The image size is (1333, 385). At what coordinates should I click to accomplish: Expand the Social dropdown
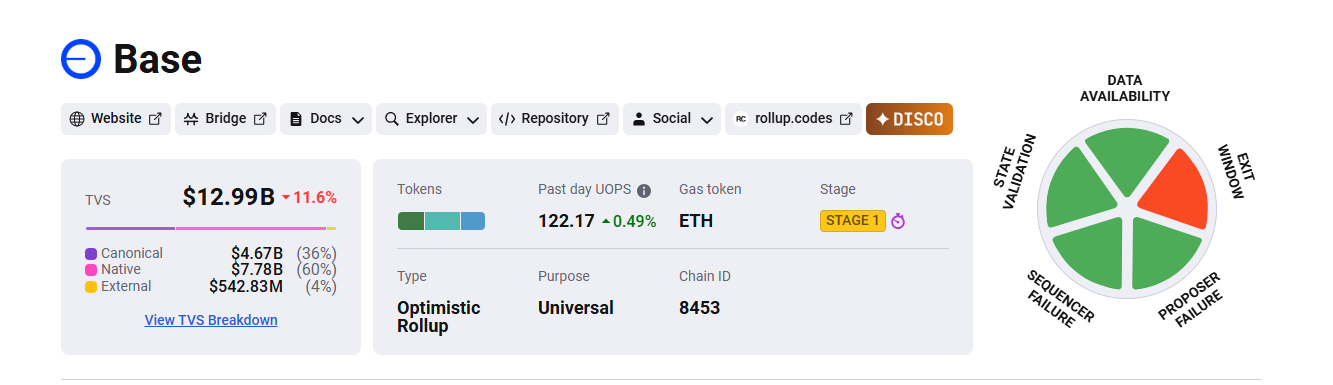[672, 119]
